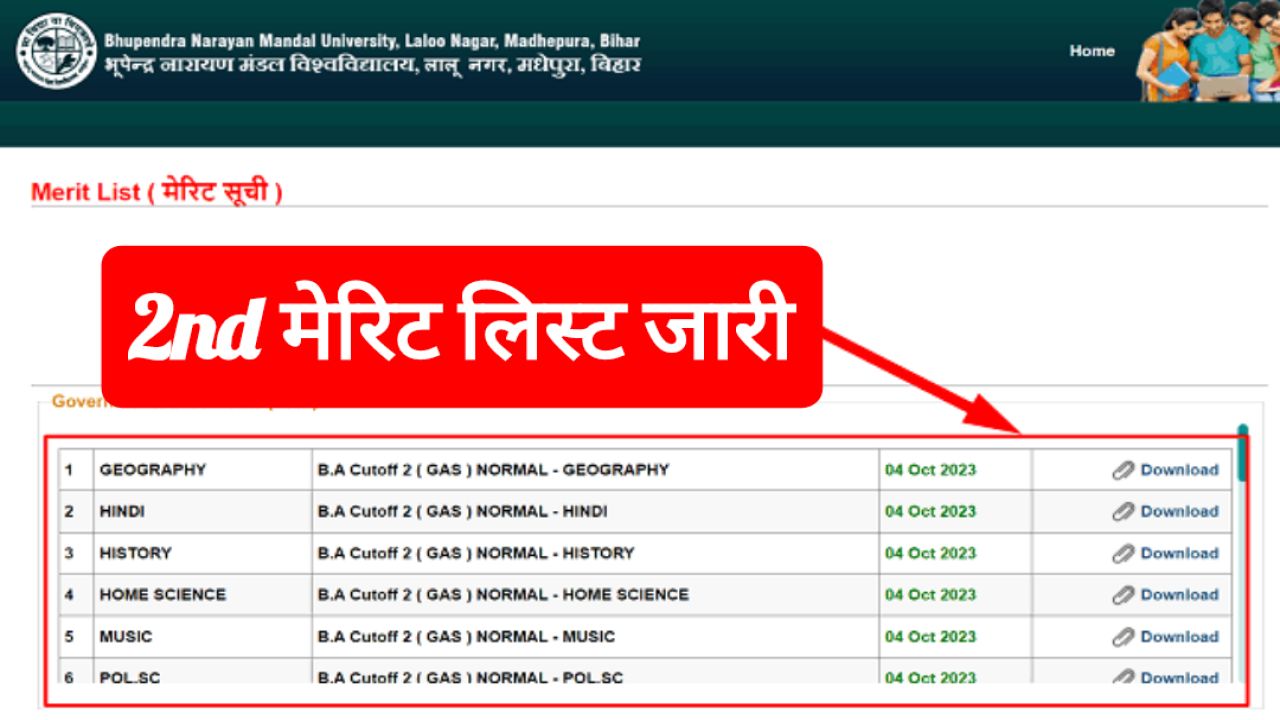
Task: Click paperclip icon in HISTORY row
Action: coord(1123,553)
